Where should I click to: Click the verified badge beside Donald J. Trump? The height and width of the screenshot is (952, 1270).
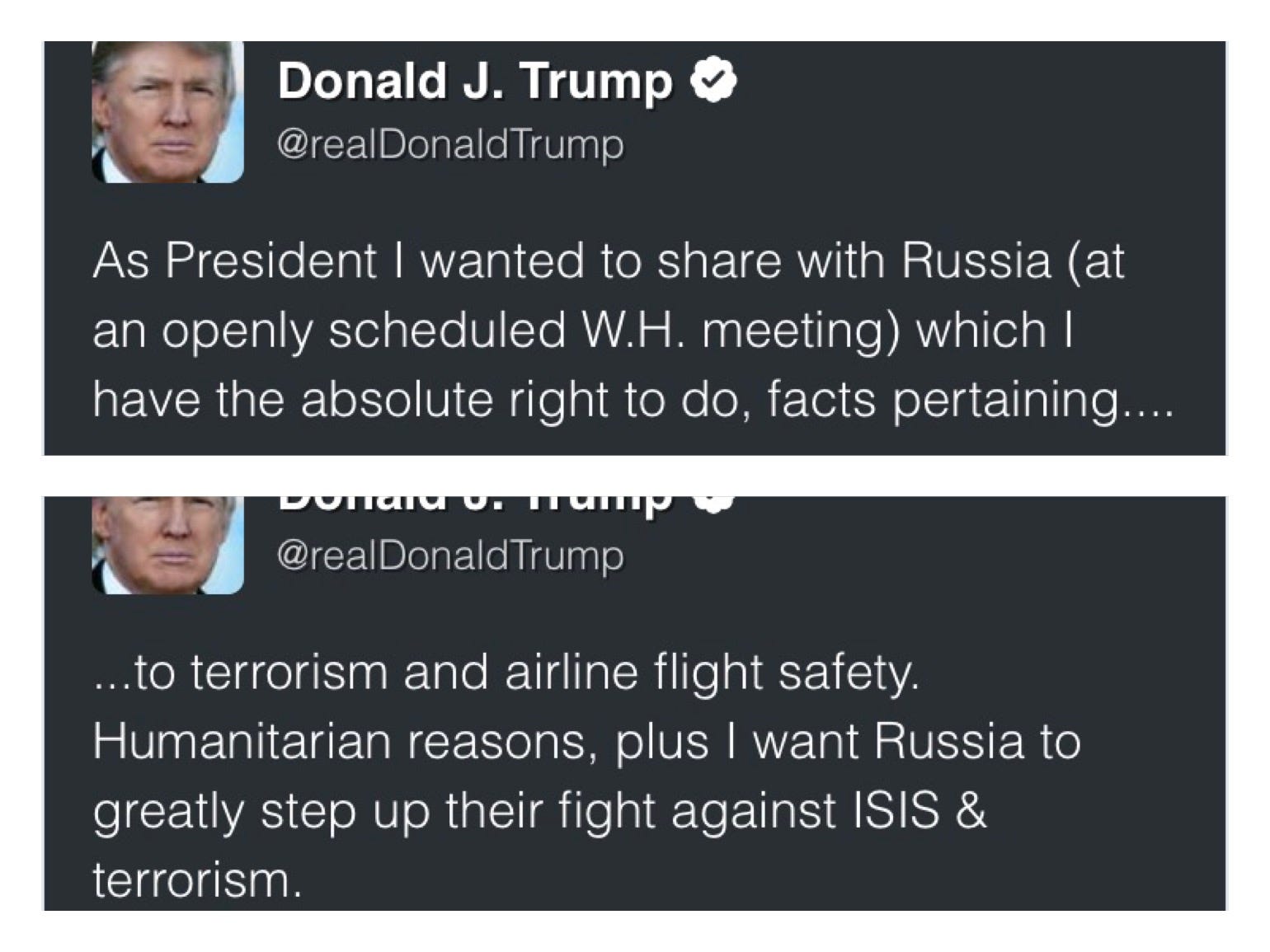713,82
